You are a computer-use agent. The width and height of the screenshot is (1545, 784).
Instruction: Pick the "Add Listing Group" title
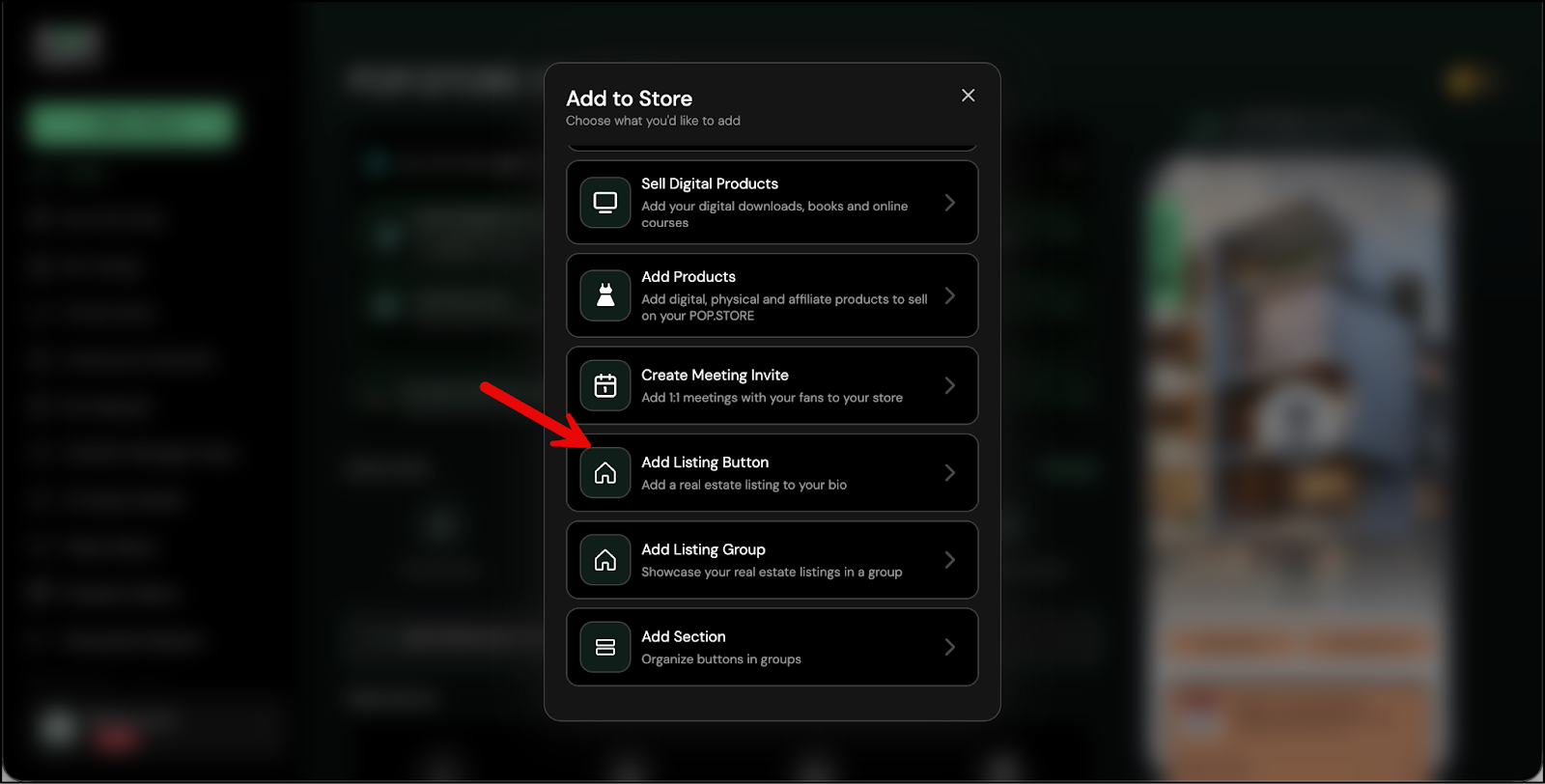703,549
